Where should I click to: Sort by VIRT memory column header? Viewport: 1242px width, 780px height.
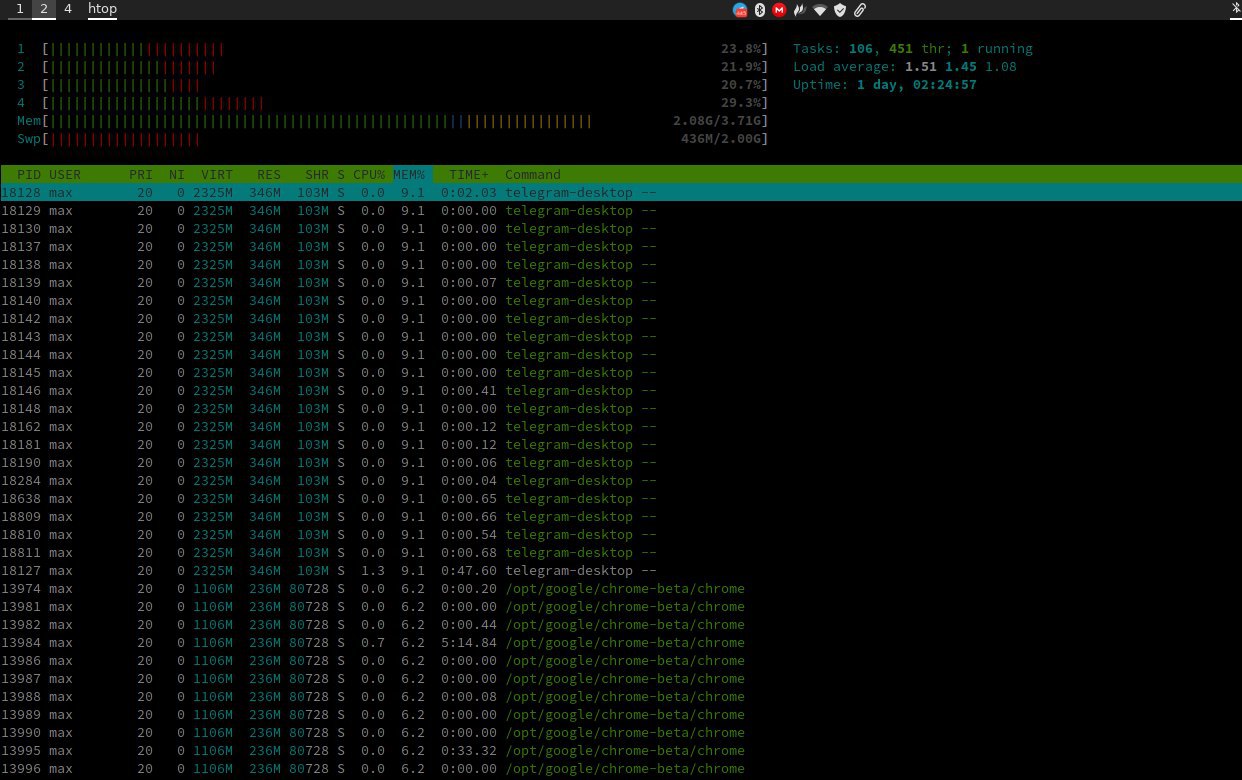point(217,174)
